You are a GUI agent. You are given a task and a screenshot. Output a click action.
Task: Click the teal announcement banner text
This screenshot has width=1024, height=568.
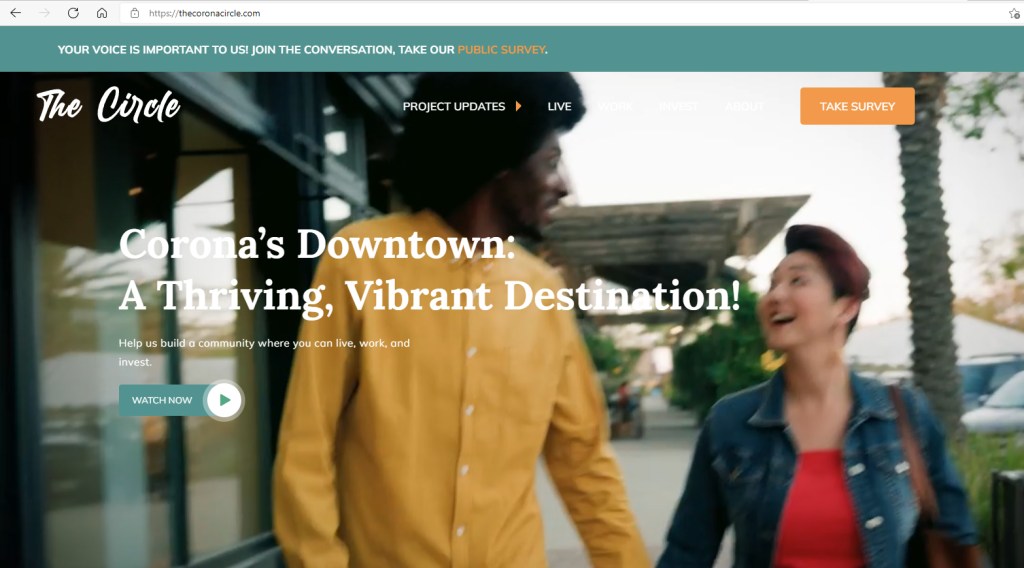pos(255,49)
